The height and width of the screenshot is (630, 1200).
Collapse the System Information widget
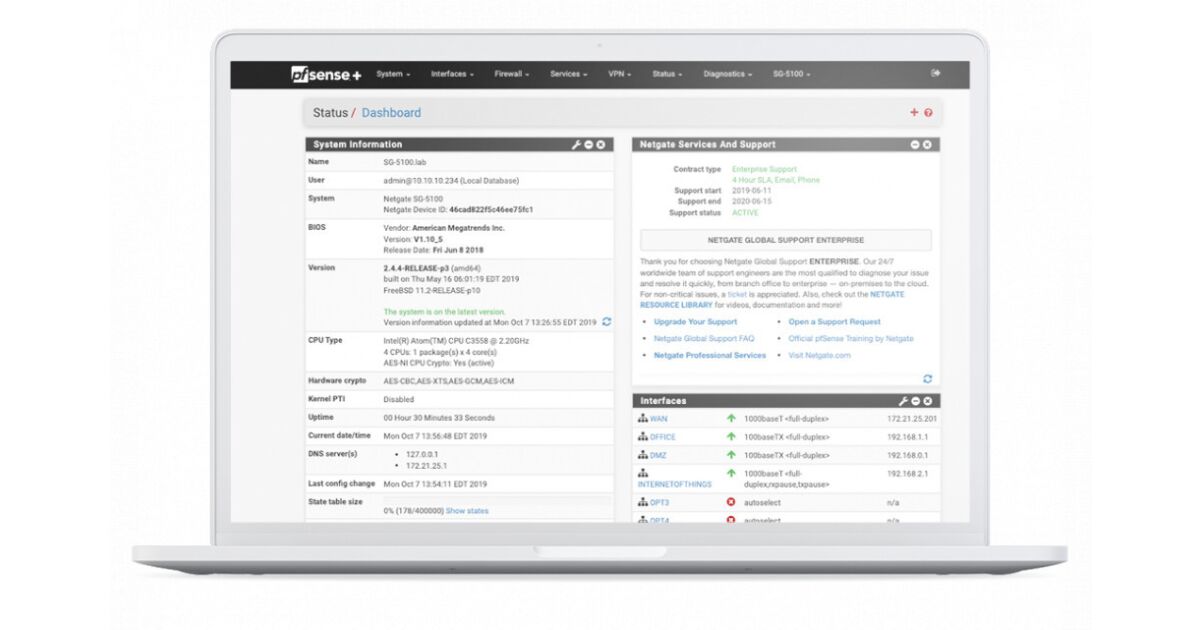tap(589, 145)
